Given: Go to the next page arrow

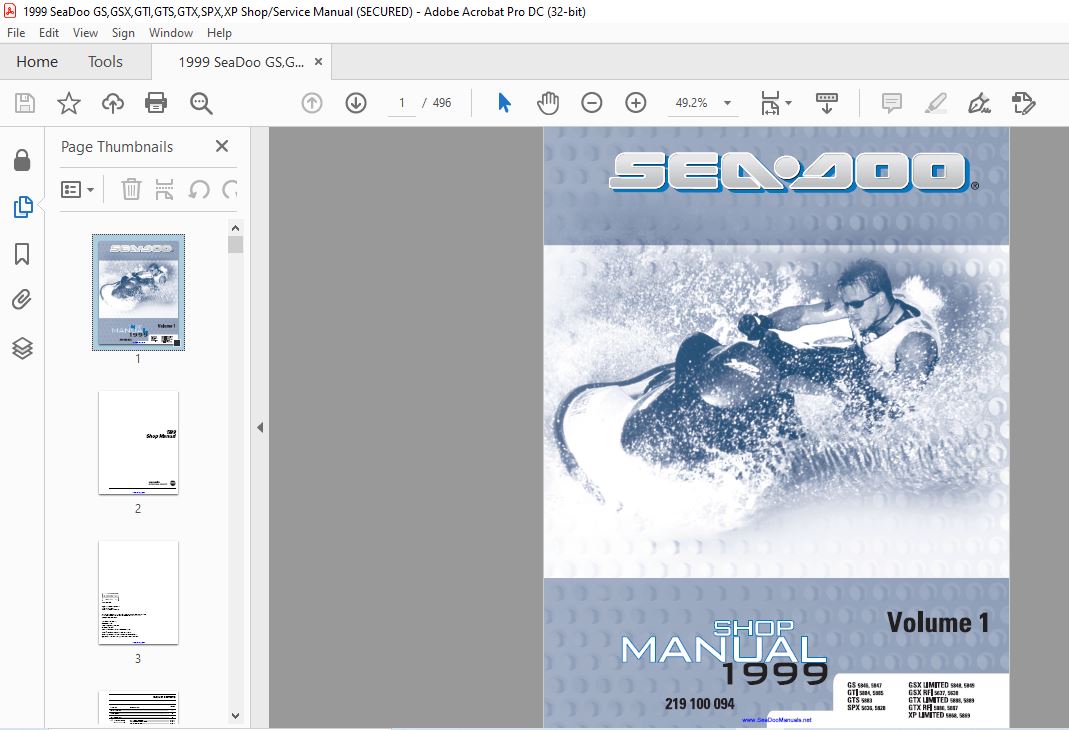Looking at the screenshot, I should click(x=356, y=103).
